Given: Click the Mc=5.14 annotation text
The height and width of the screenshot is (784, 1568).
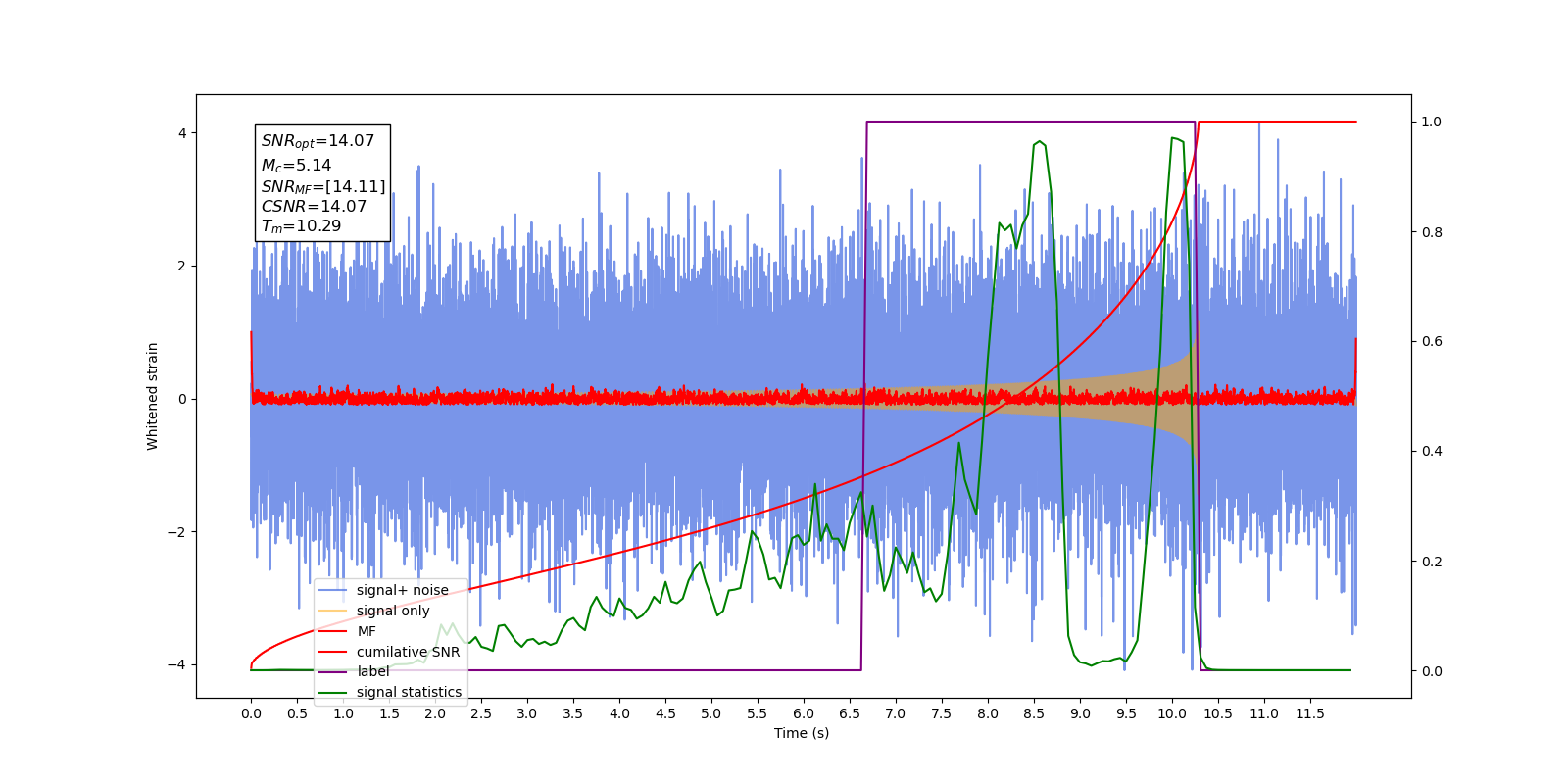Looking at the screenshot, I should coord(296,166).
